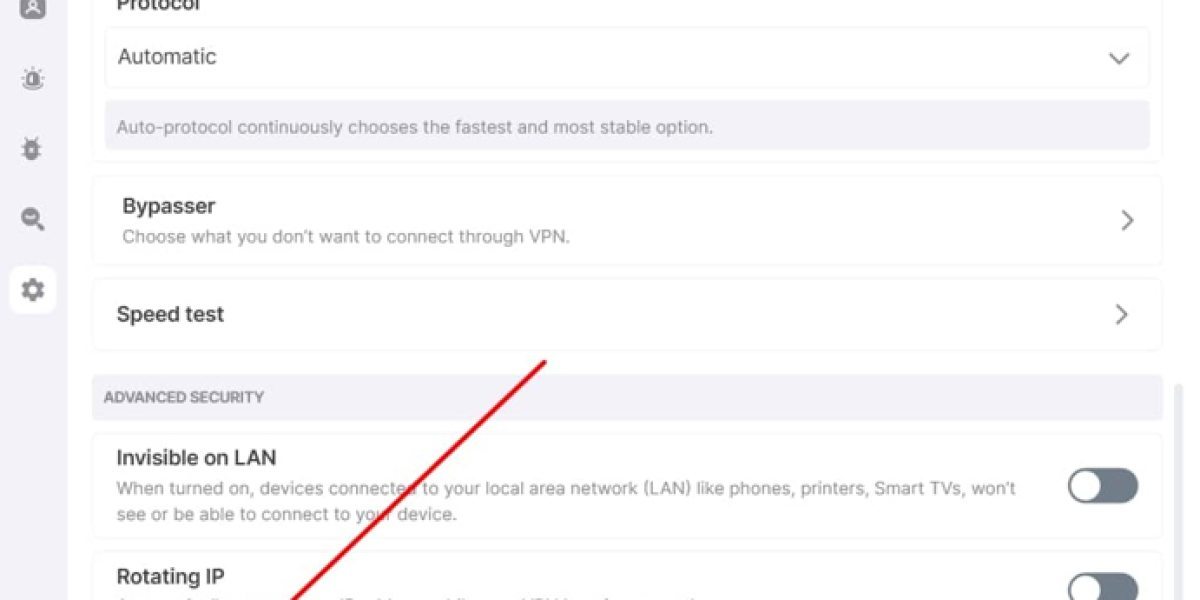The width and height of the screenshot is (1200, 600).
Task: Open the Alert siren icon in sidebar
Action: click(x=33, y=79)
